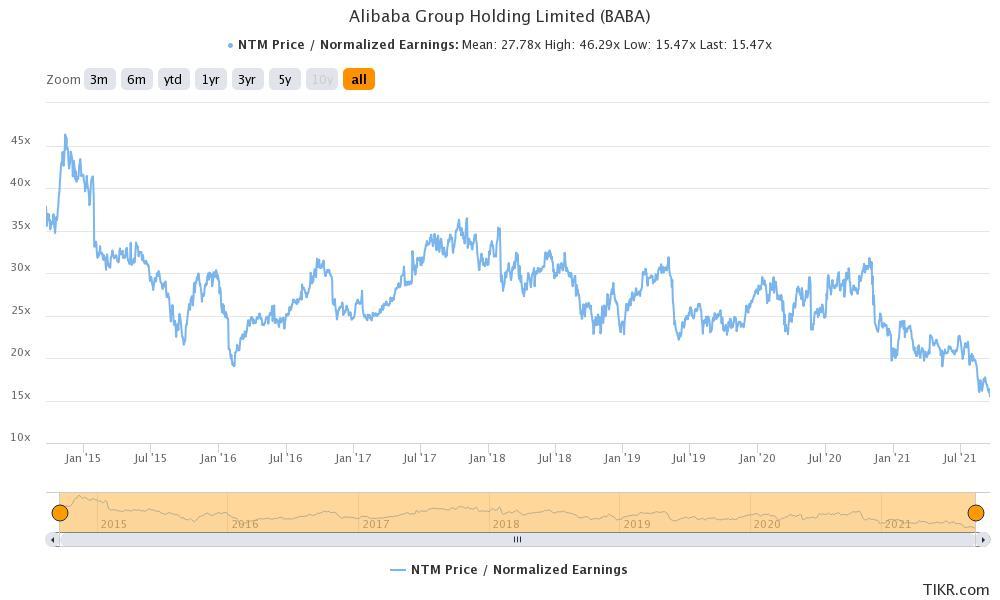Select the 6m zoom range
1000x600 pixels.
tap(135, 79)
